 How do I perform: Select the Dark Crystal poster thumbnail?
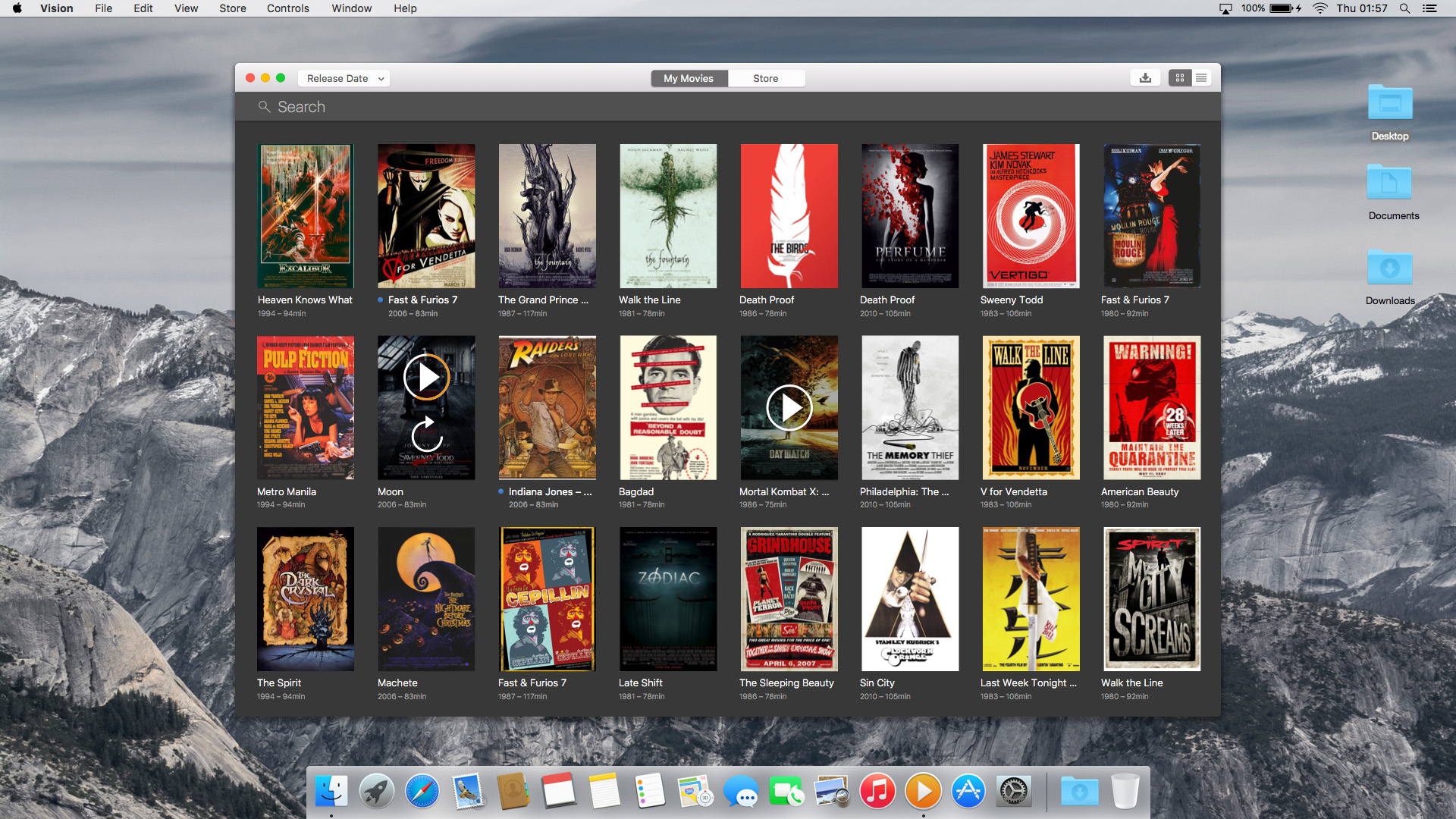[x=306, y=599]
